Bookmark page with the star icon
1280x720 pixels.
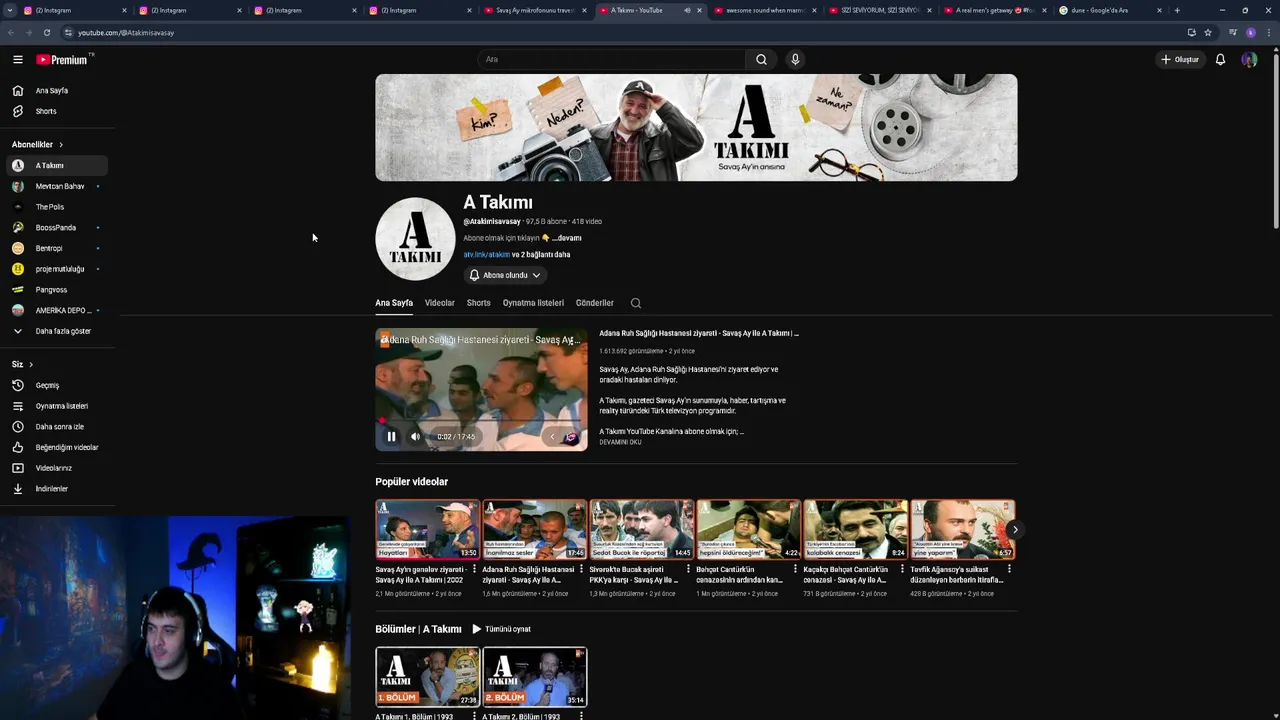(x=1208, y=32)
